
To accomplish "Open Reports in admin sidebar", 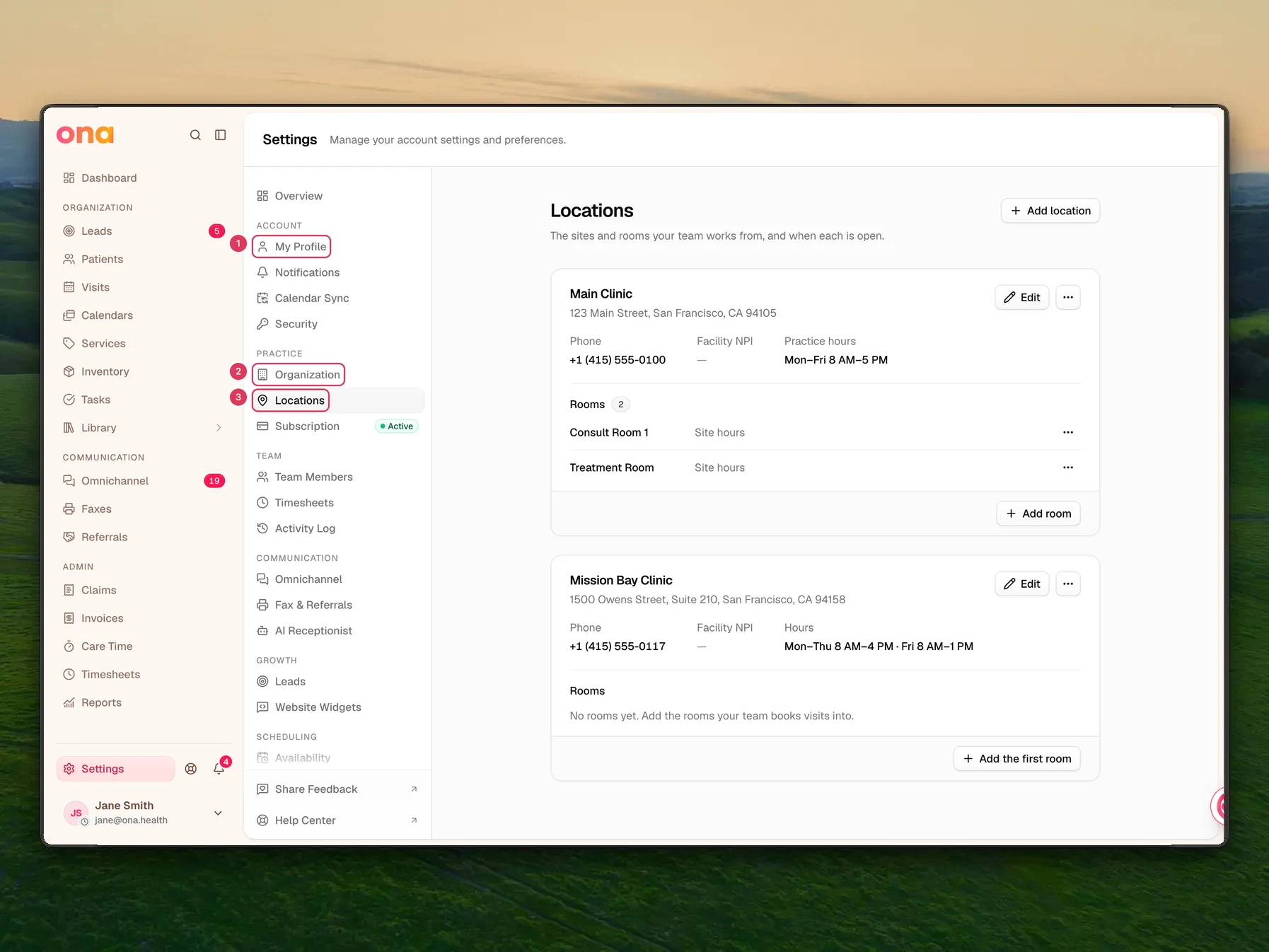I will pyautogui.click(x=144, y=703).
